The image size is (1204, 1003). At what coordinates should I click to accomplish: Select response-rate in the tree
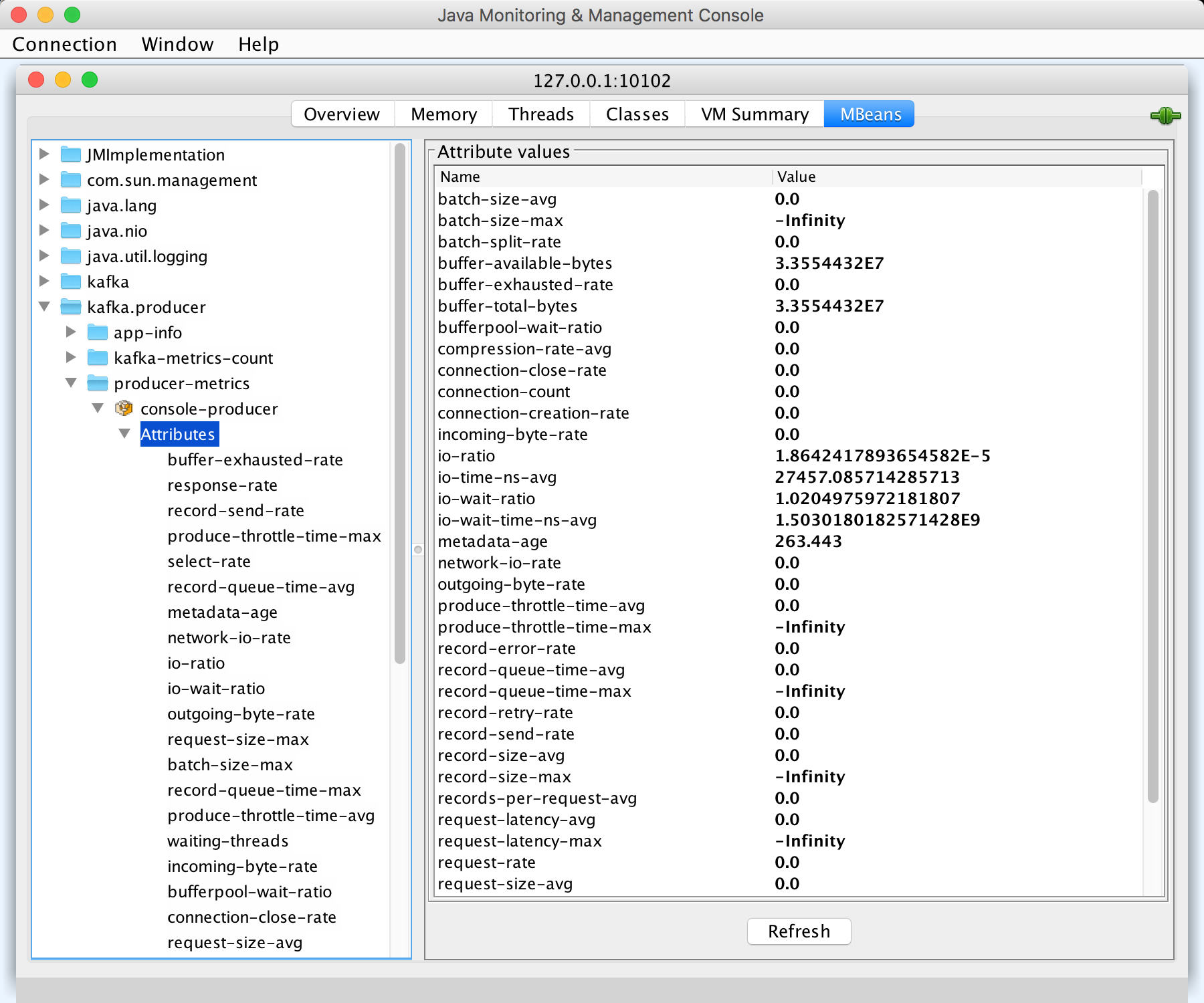tap(223, 485)
